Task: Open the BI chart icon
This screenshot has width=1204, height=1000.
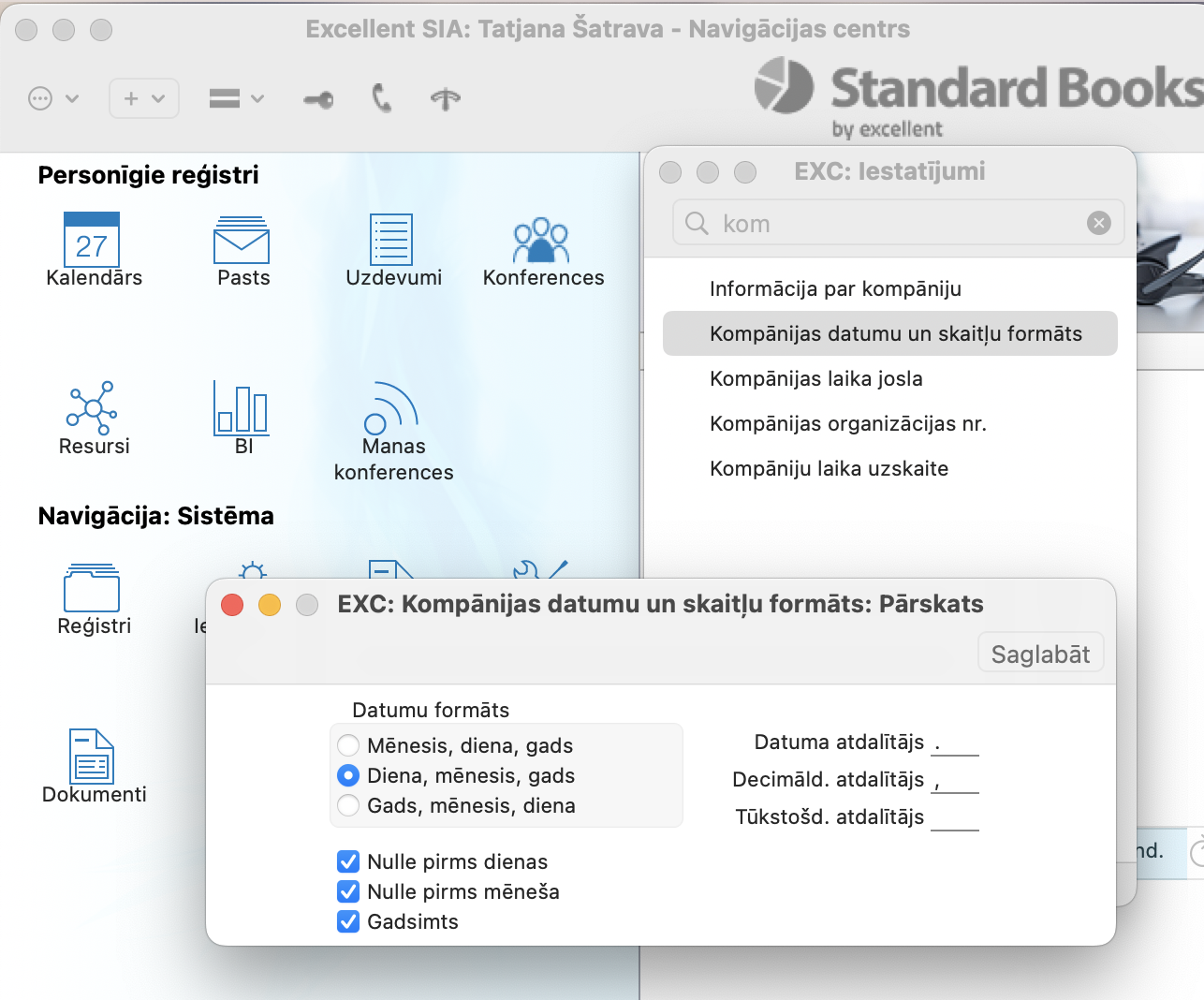Action: 242,409
